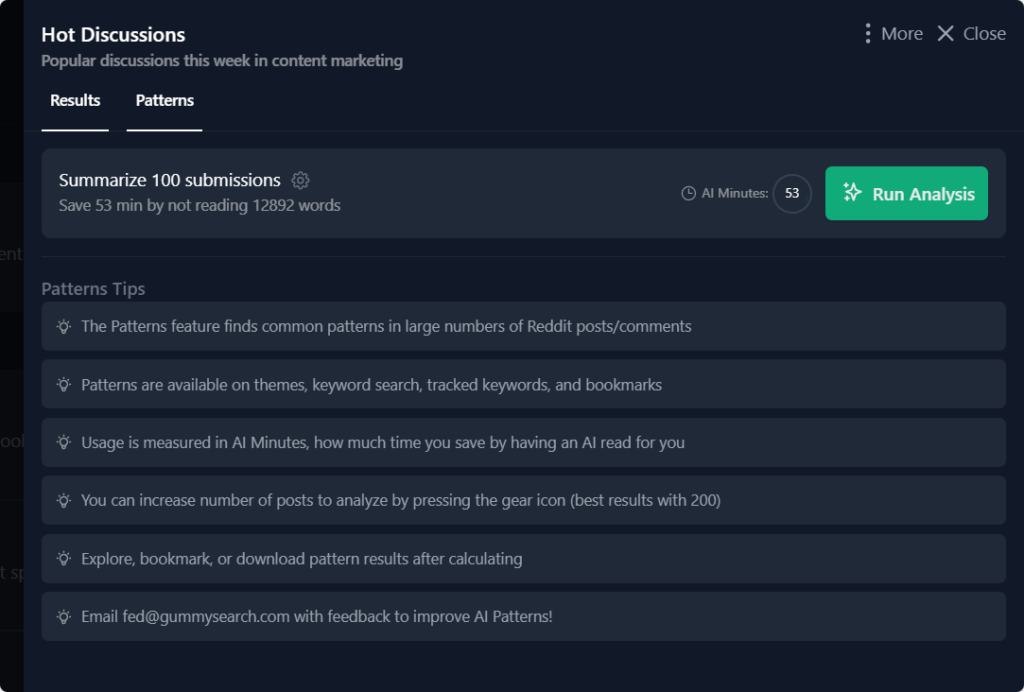Click the lightbulb on the bookmark results tip
1024x692 pixels.
(x=63, y=558)
